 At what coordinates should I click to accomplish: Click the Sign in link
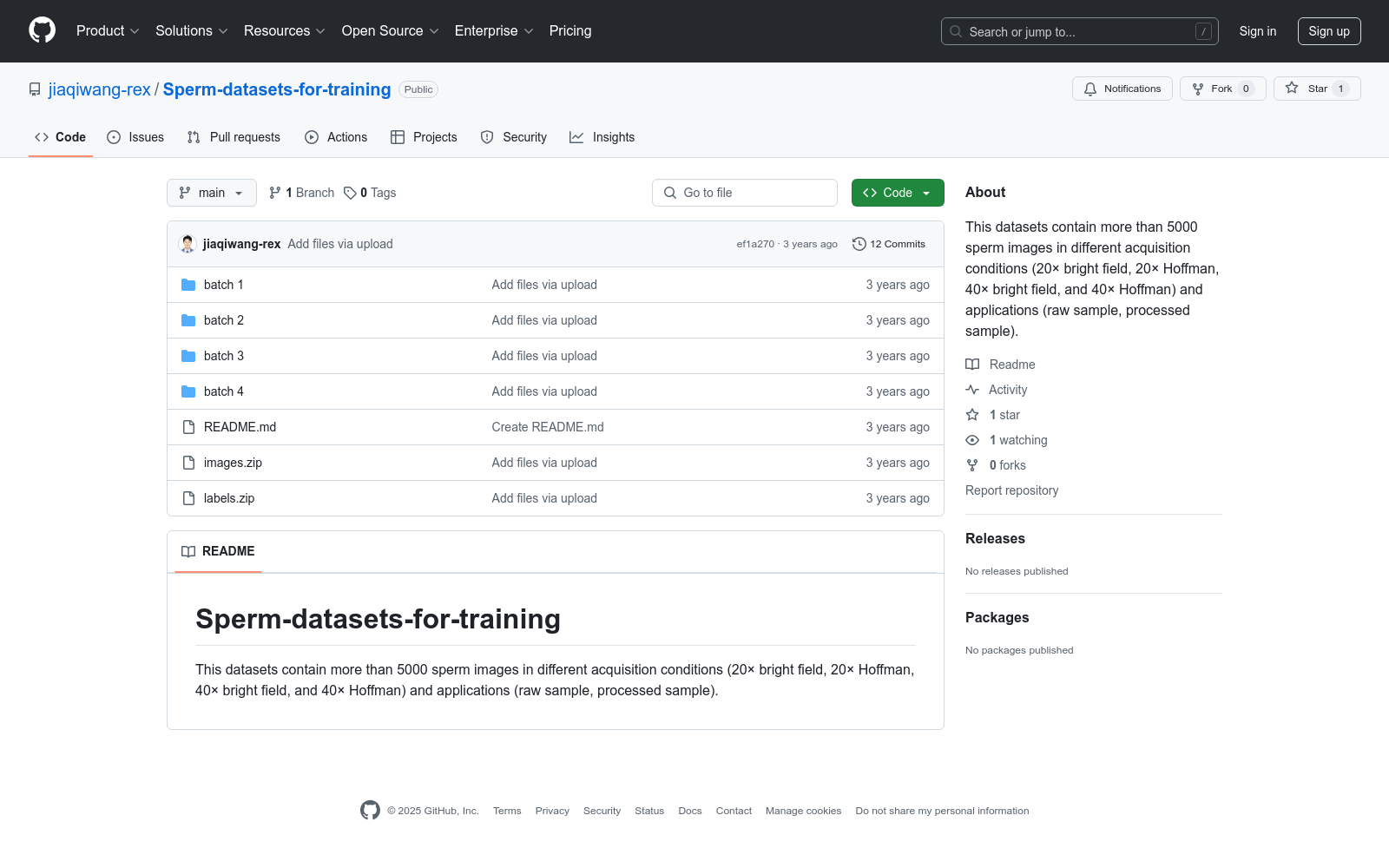click(x=1258, y=31)
